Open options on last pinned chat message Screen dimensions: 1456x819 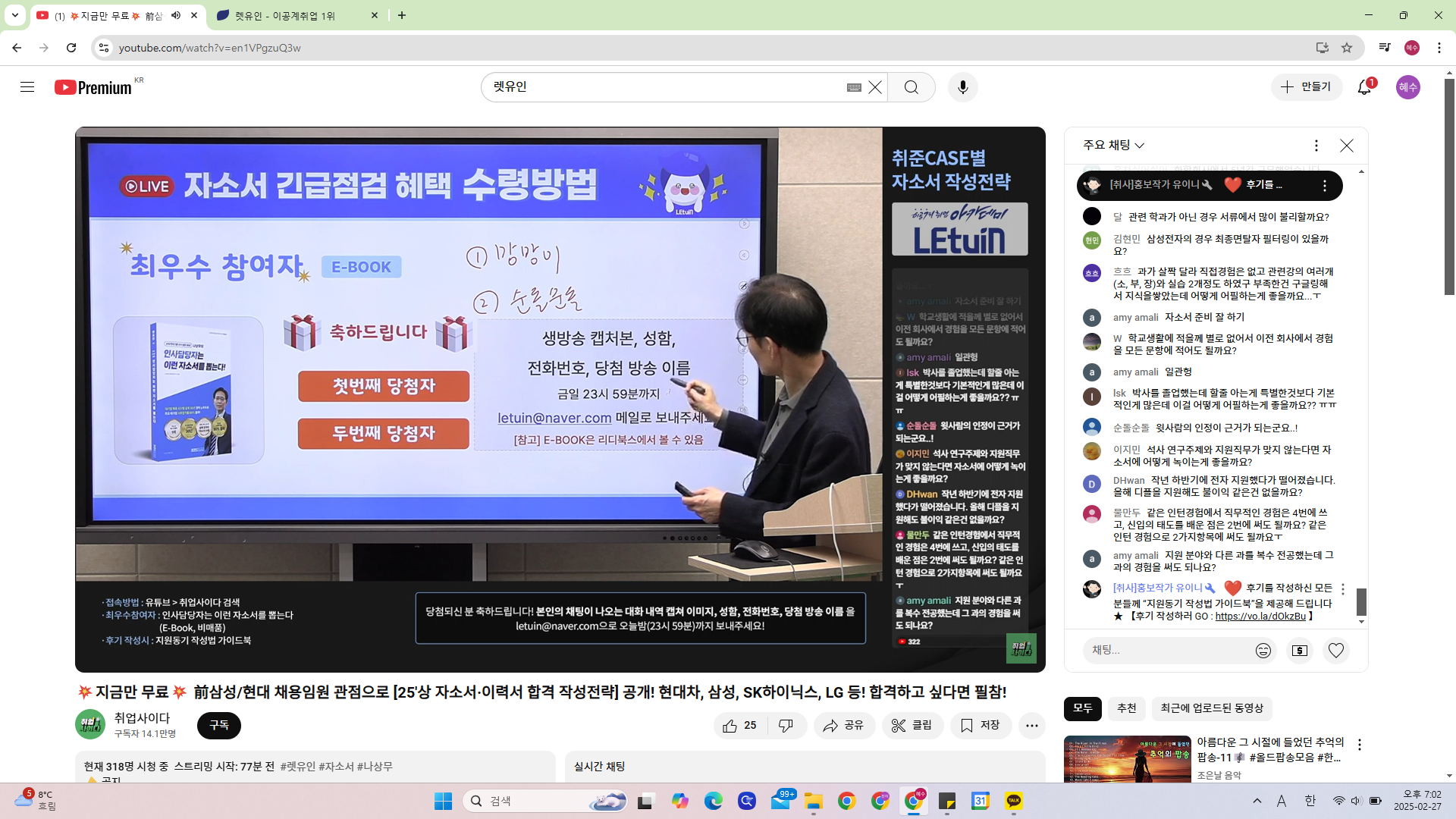pos(1343,589)
